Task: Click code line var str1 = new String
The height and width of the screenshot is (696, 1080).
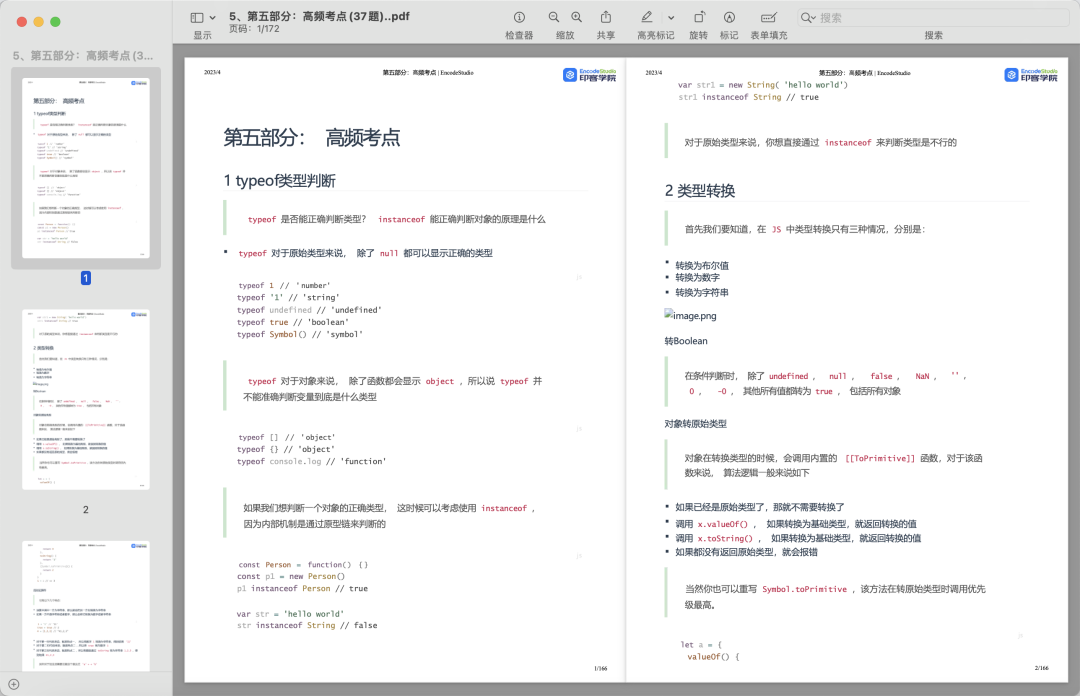Action: coord(762,85)
